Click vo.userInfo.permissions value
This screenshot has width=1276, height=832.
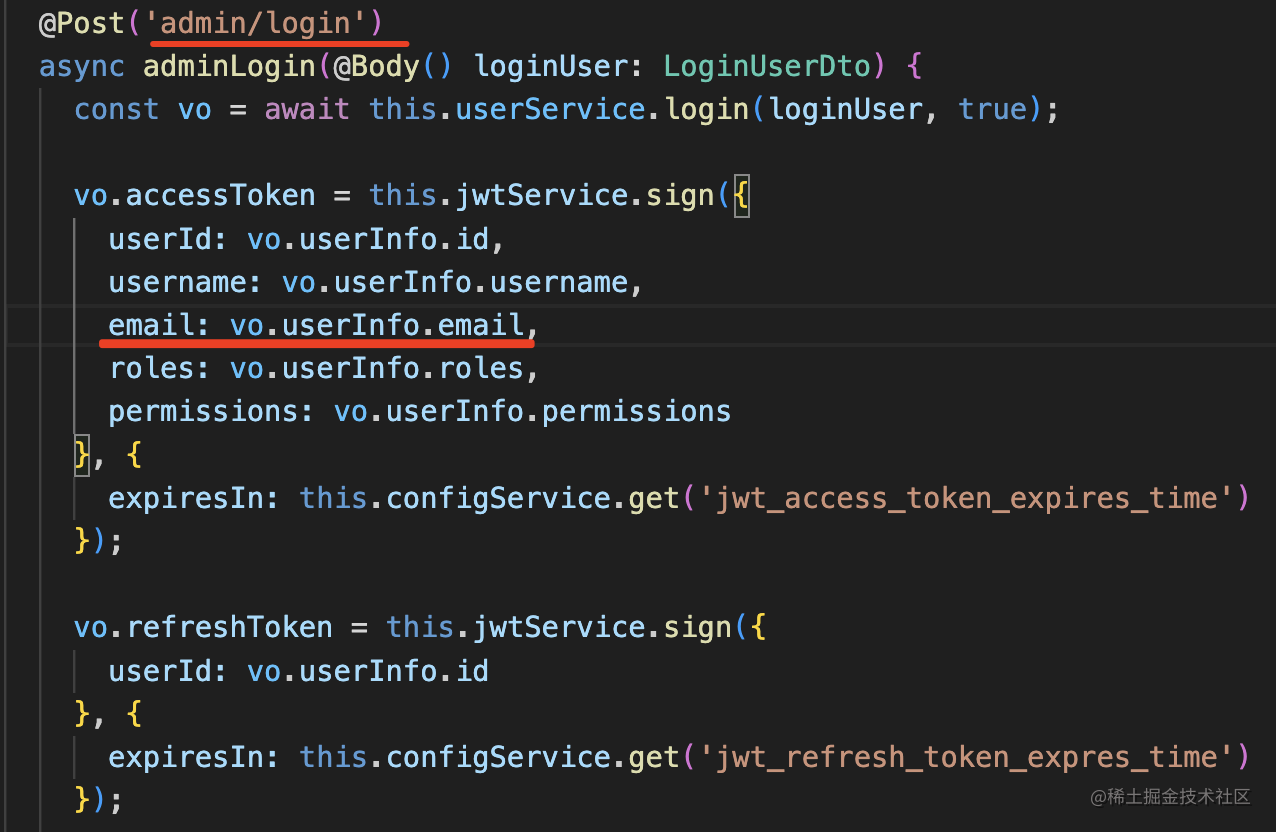(x=532, y=411)
